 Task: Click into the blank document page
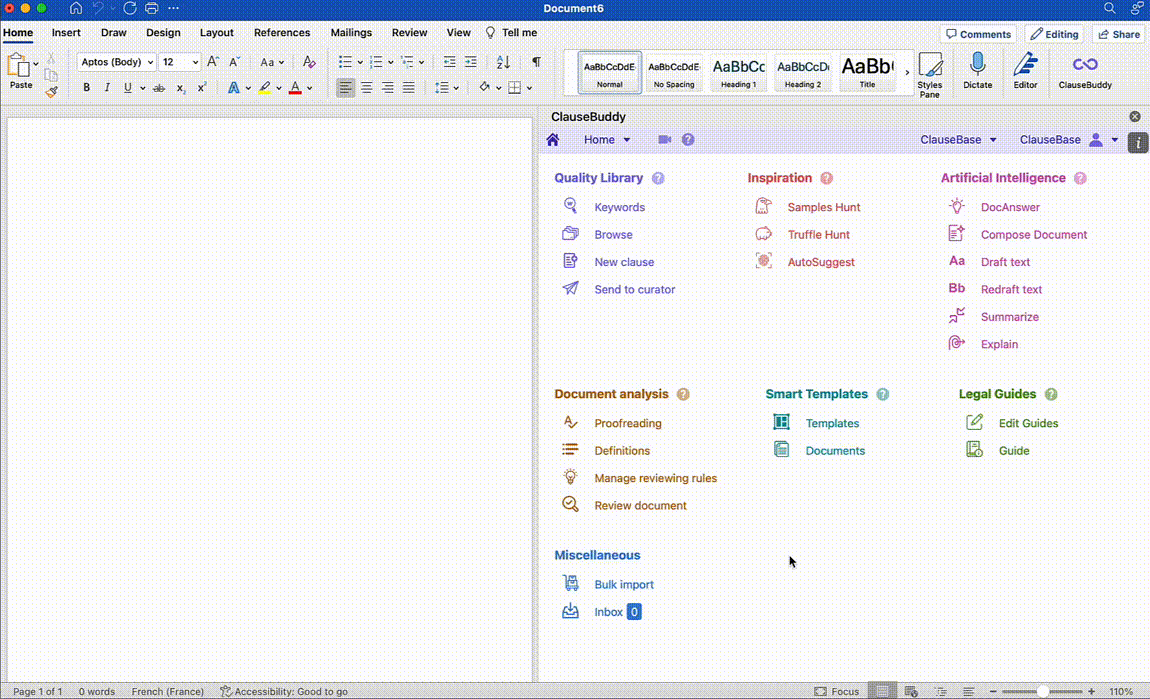pyautogui.click(x=269, y=399)
